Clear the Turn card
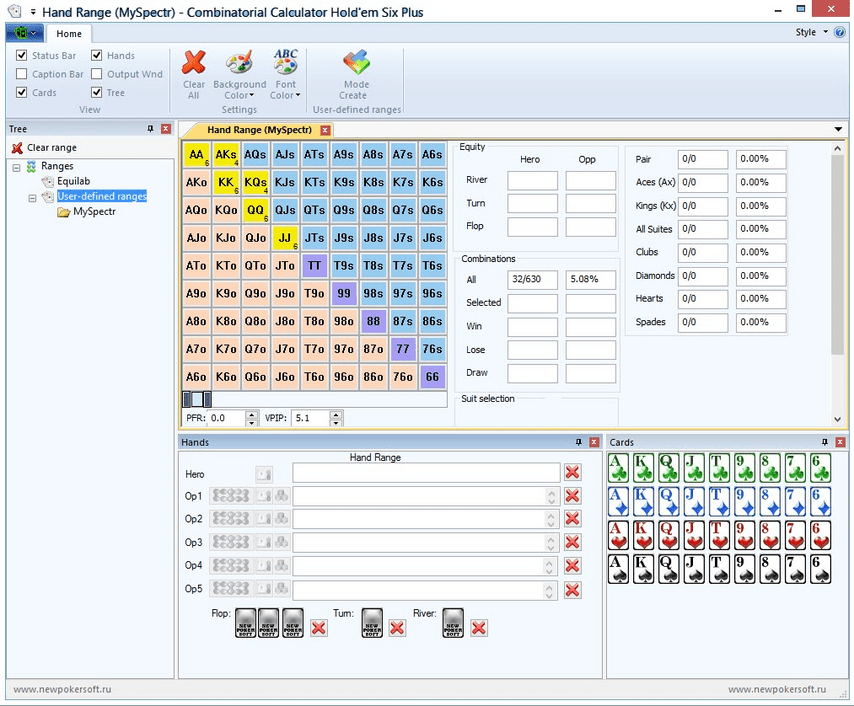Viewport: 854px width, 706px height. click(397, 628)
